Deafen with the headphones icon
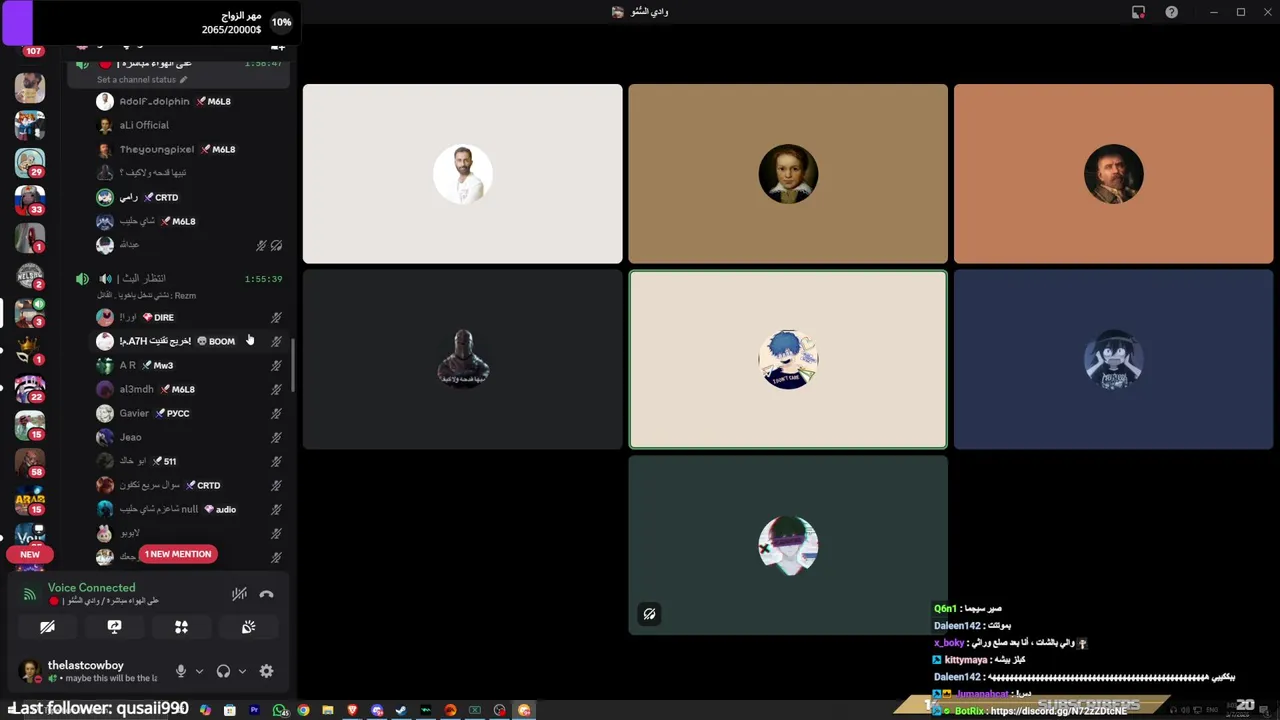 pos(223,671)
